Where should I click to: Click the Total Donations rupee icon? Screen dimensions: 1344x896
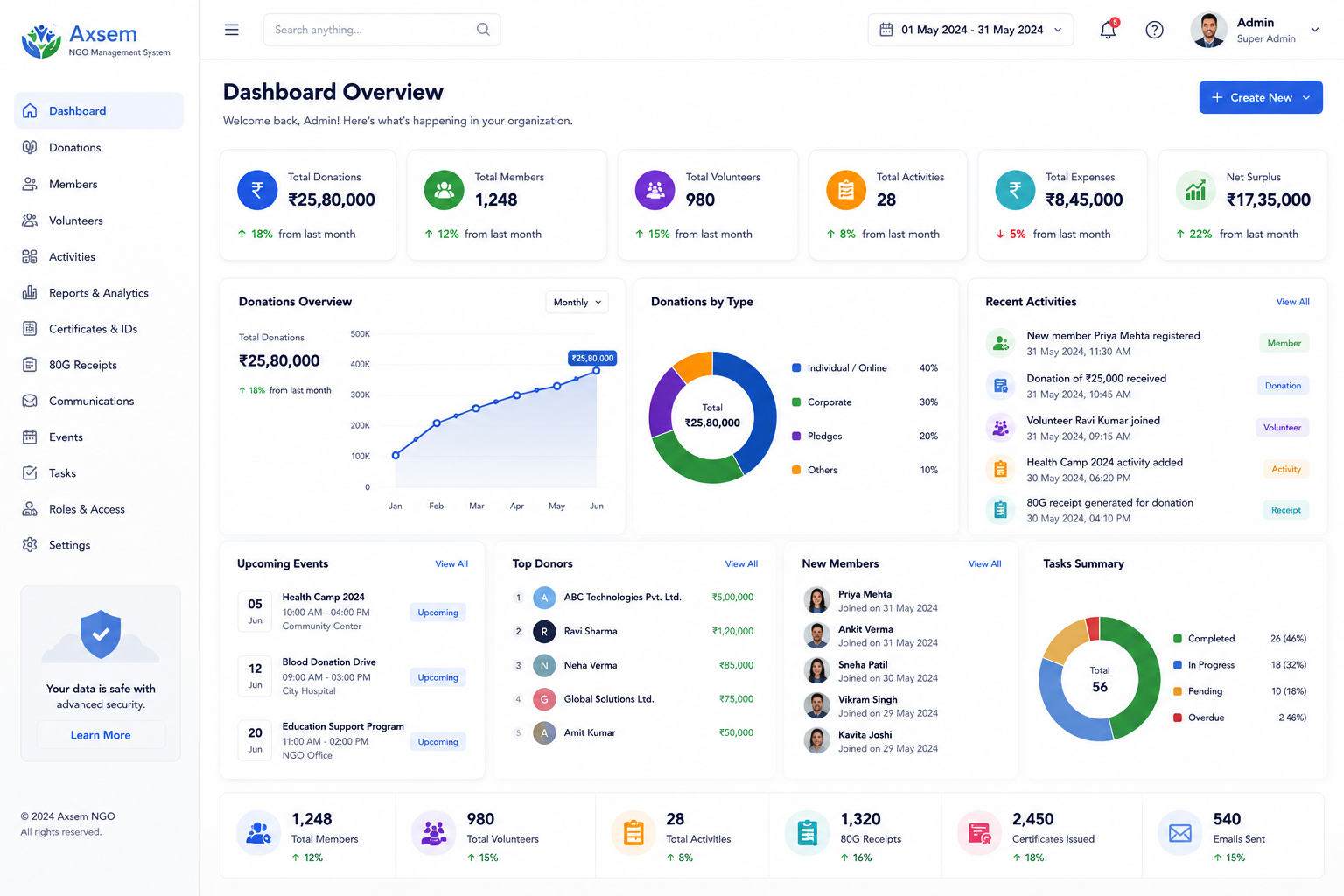tap(257, 190)
